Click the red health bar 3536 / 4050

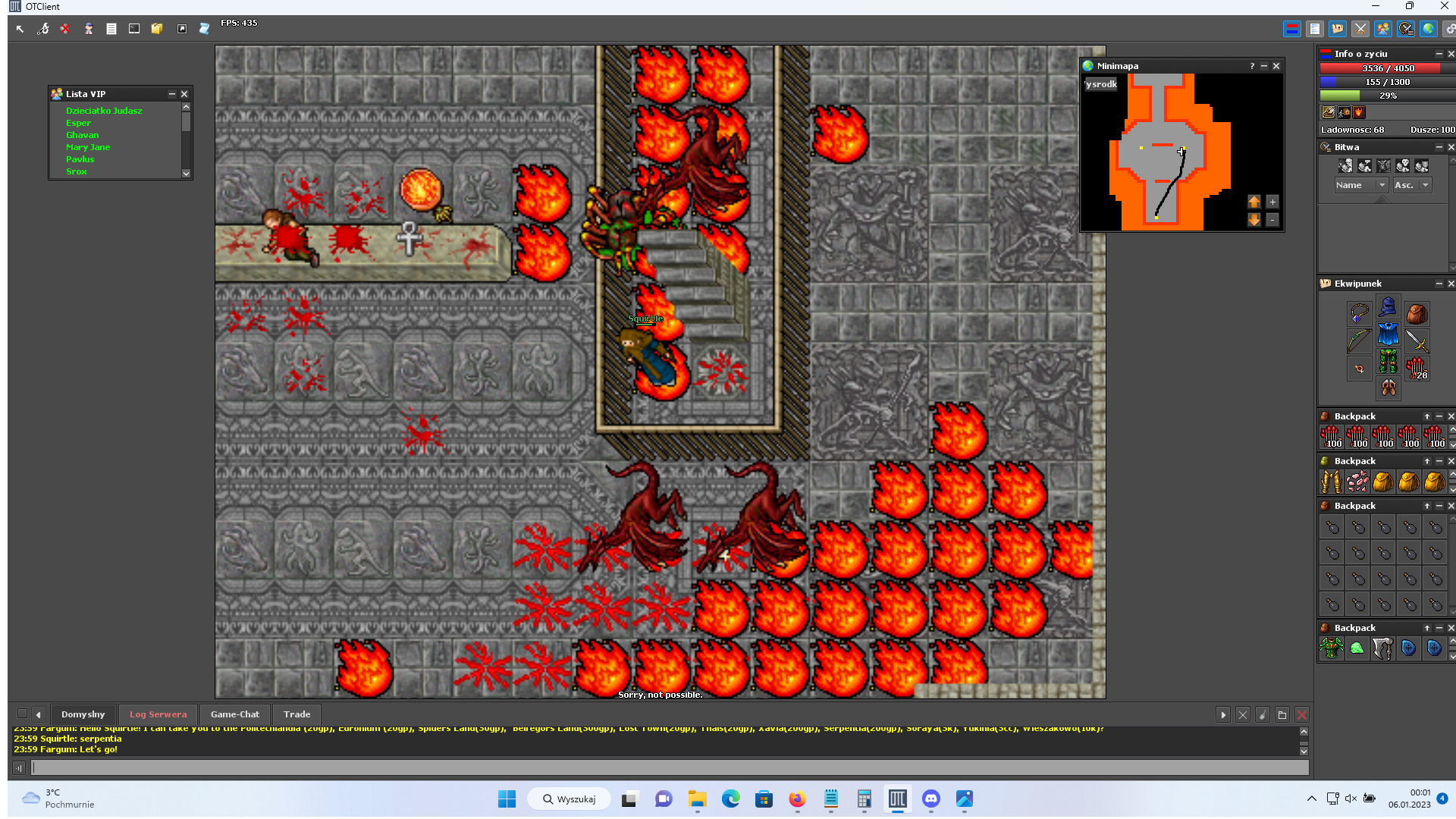1388,68
